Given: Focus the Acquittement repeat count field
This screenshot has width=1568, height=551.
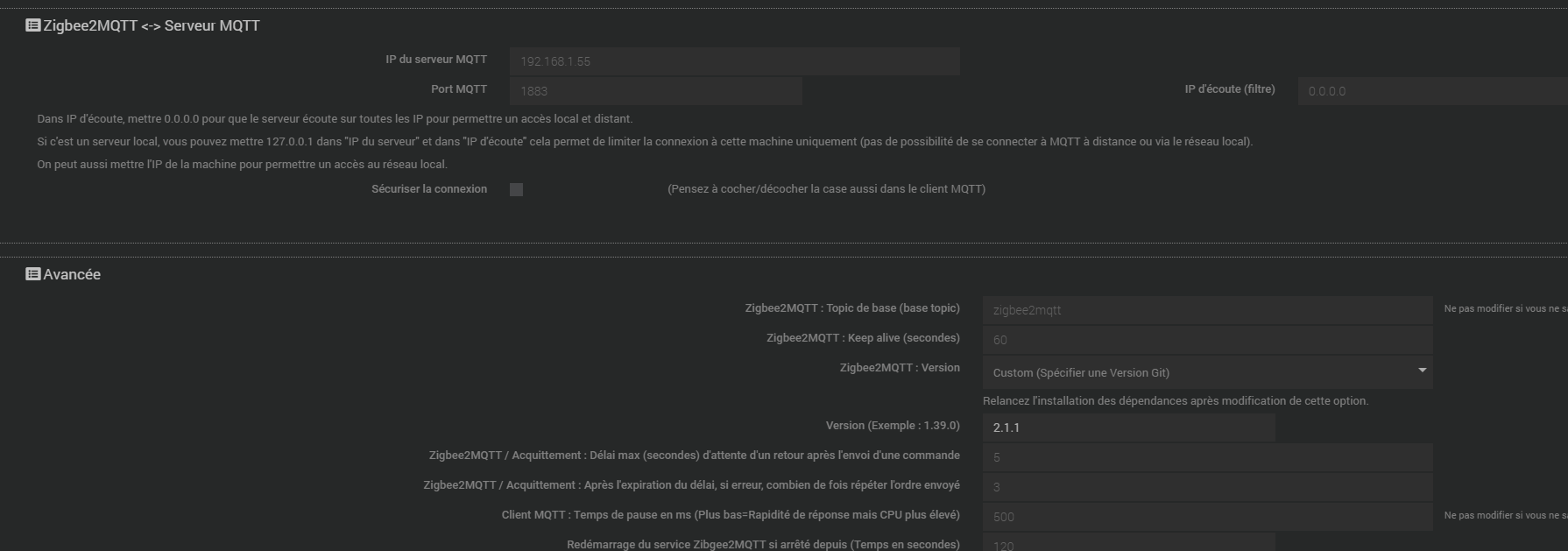Looking at the screenshot, I should coord(1207,487).
